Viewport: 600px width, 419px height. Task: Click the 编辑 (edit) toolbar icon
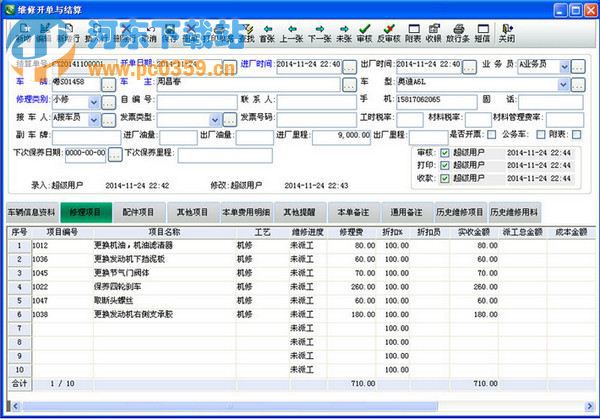pyautogui.click(x=44, y=33)
